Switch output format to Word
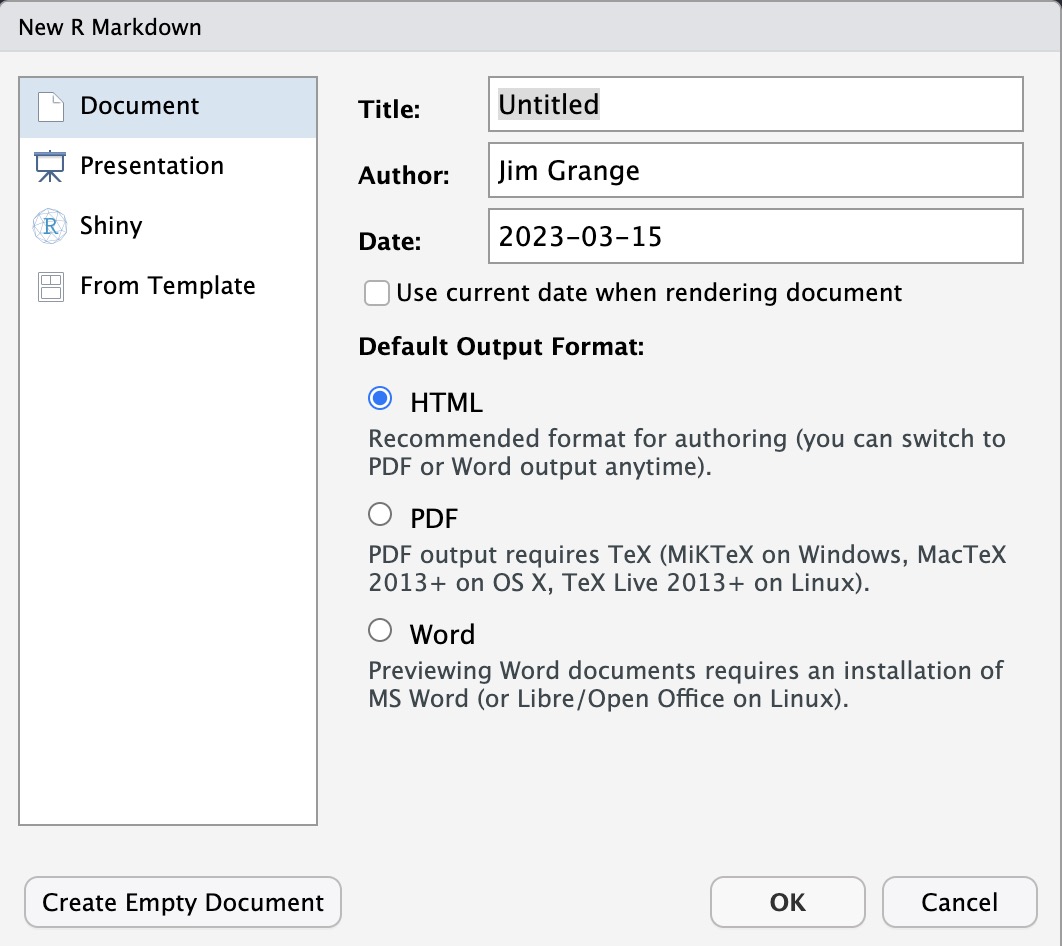Screen dimensions: 1062x946 pyautogui.click(x=381, y=629)
